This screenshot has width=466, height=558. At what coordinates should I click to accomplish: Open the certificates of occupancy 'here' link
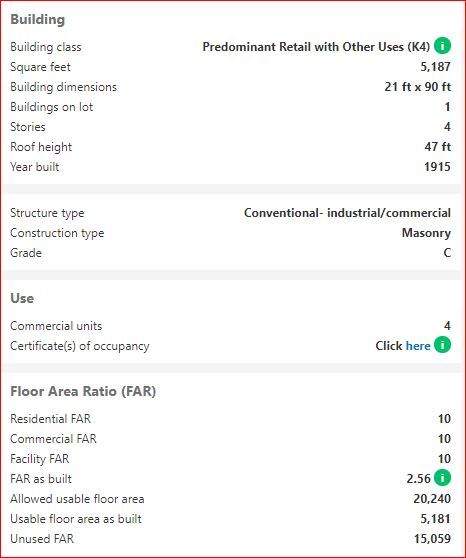point(418,346)
